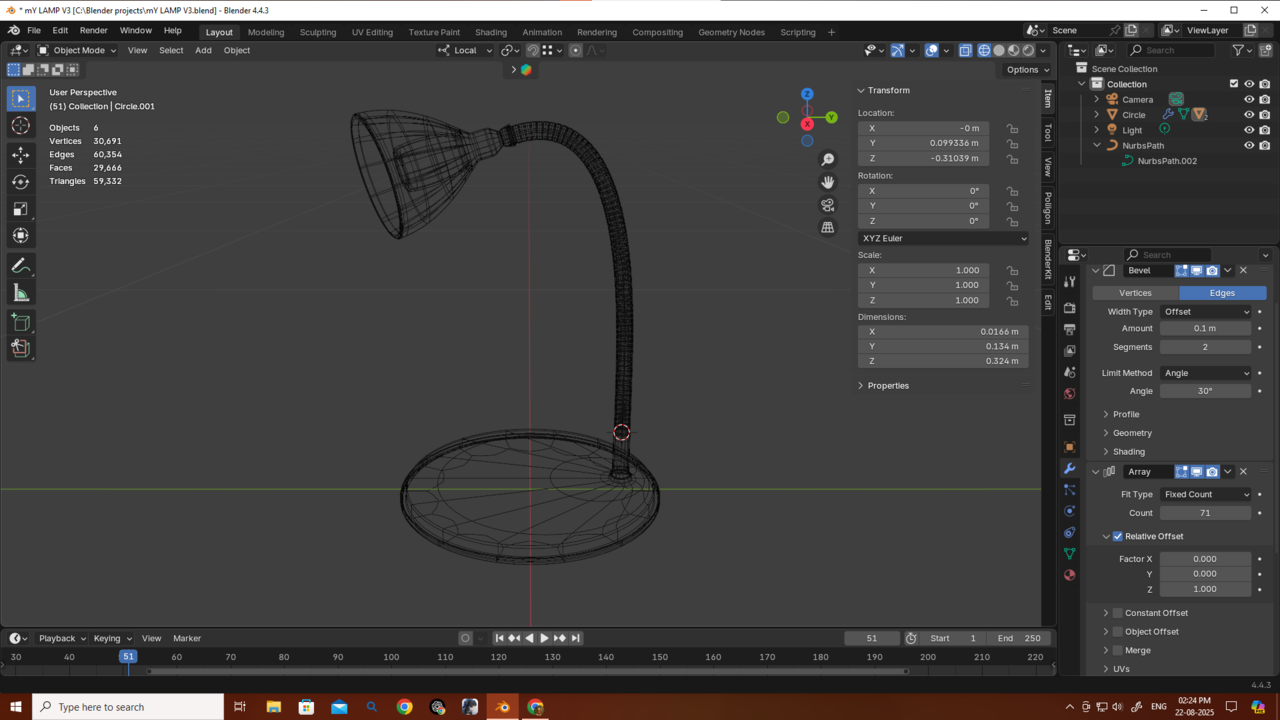Expand the Profile section of Bevel
The image size is (1280, 720).
click(x=1126, y=414)
